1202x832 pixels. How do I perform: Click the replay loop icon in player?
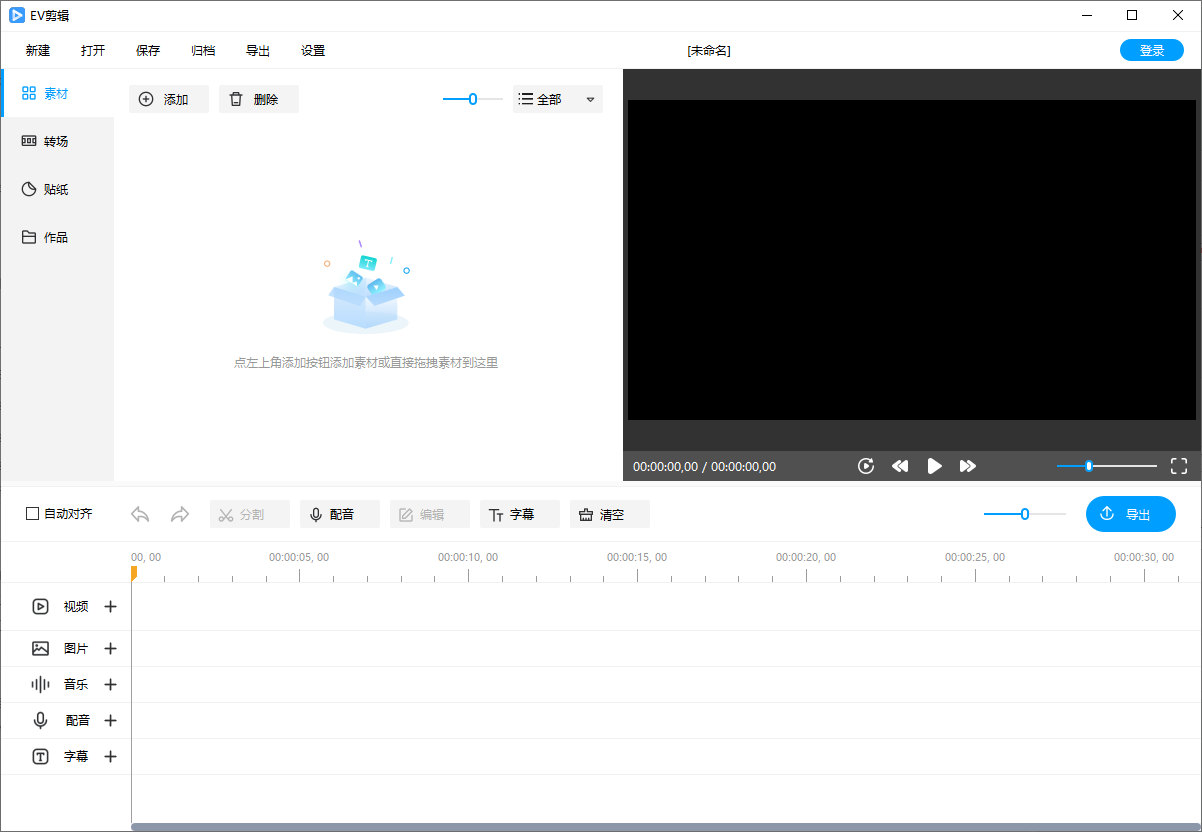866,466
